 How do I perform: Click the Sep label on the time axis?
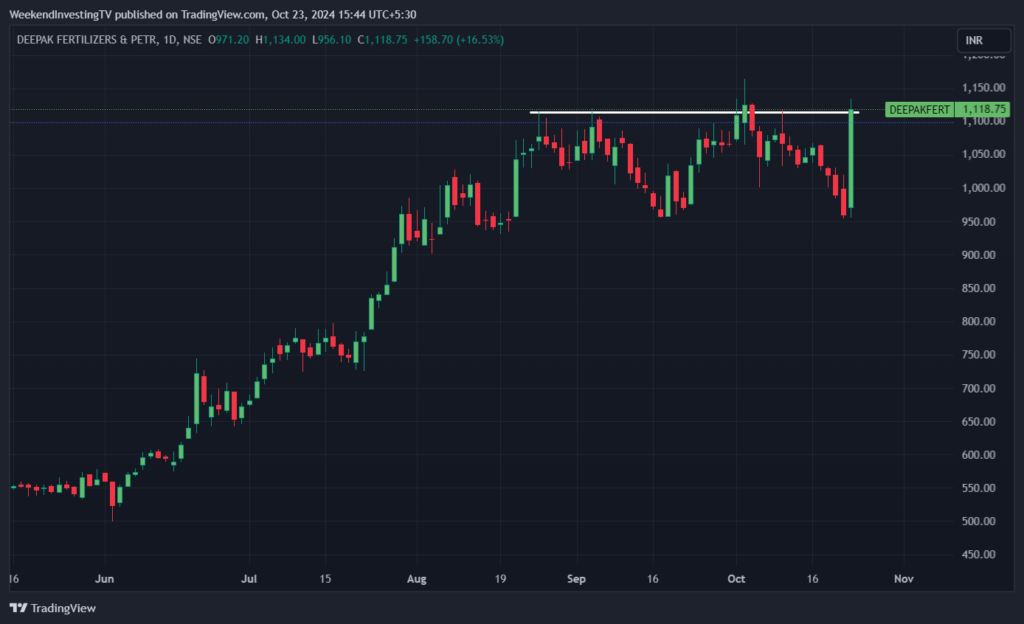(x=577, y=579)
